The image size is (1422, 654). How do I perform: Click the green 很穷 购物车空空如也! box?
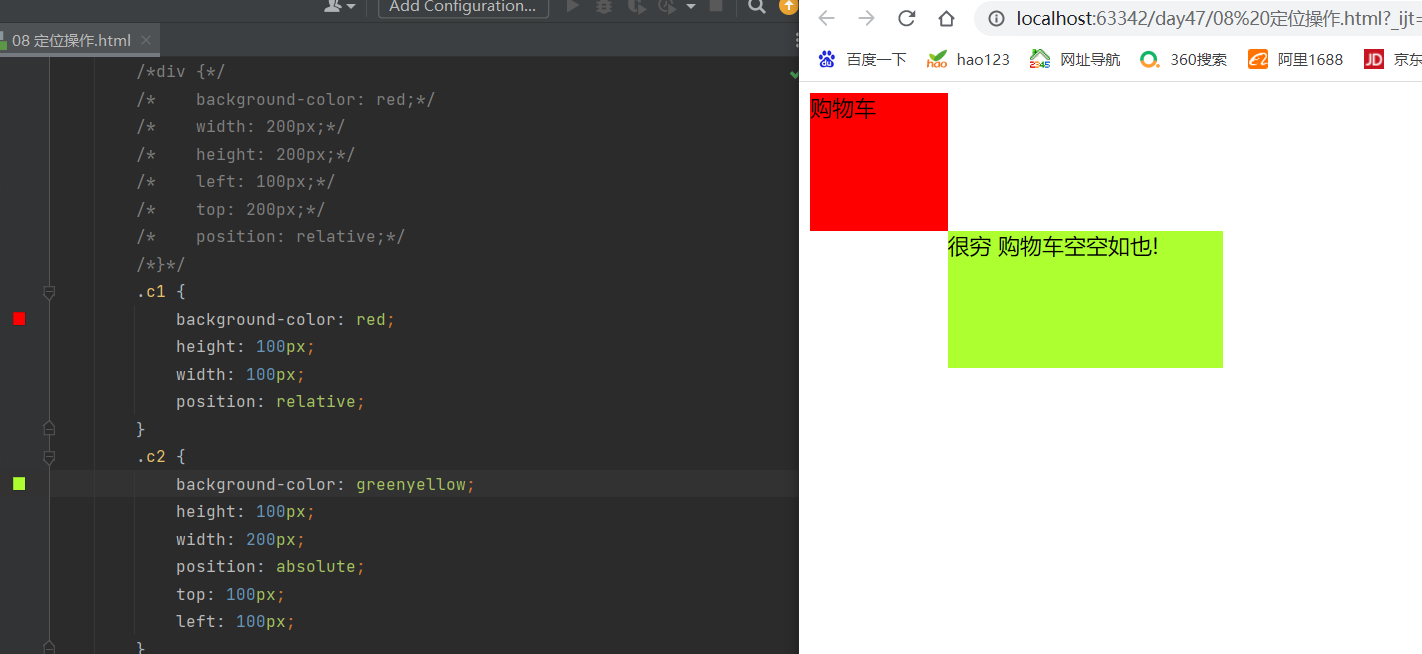1085,299
